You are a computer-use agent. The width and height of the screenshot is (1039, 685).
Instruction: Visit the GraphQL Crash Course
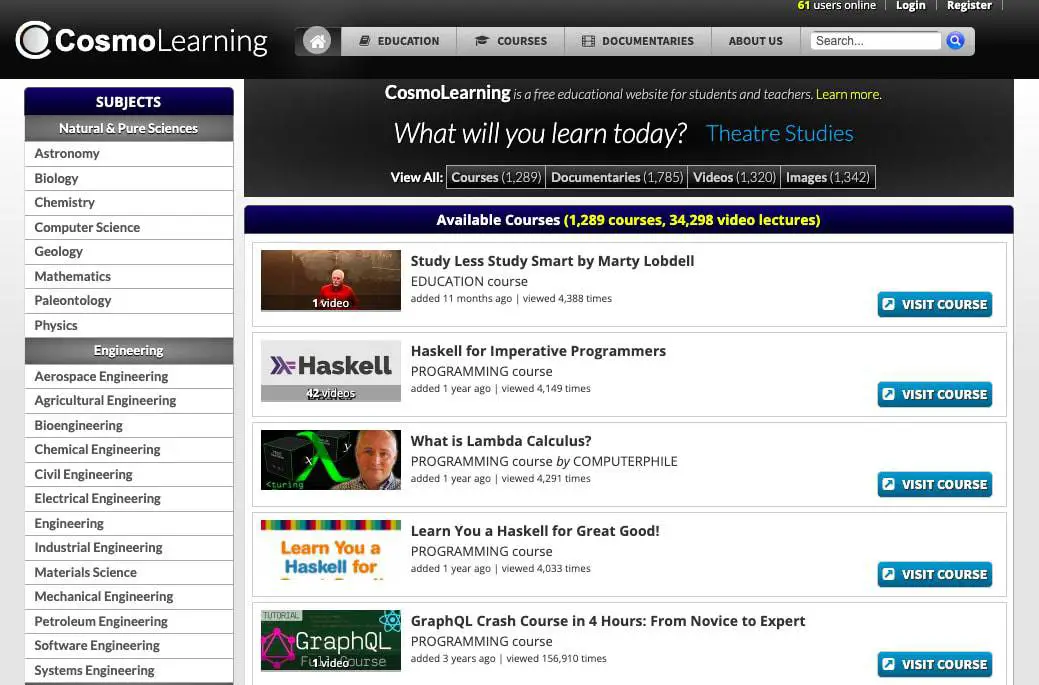935,664
